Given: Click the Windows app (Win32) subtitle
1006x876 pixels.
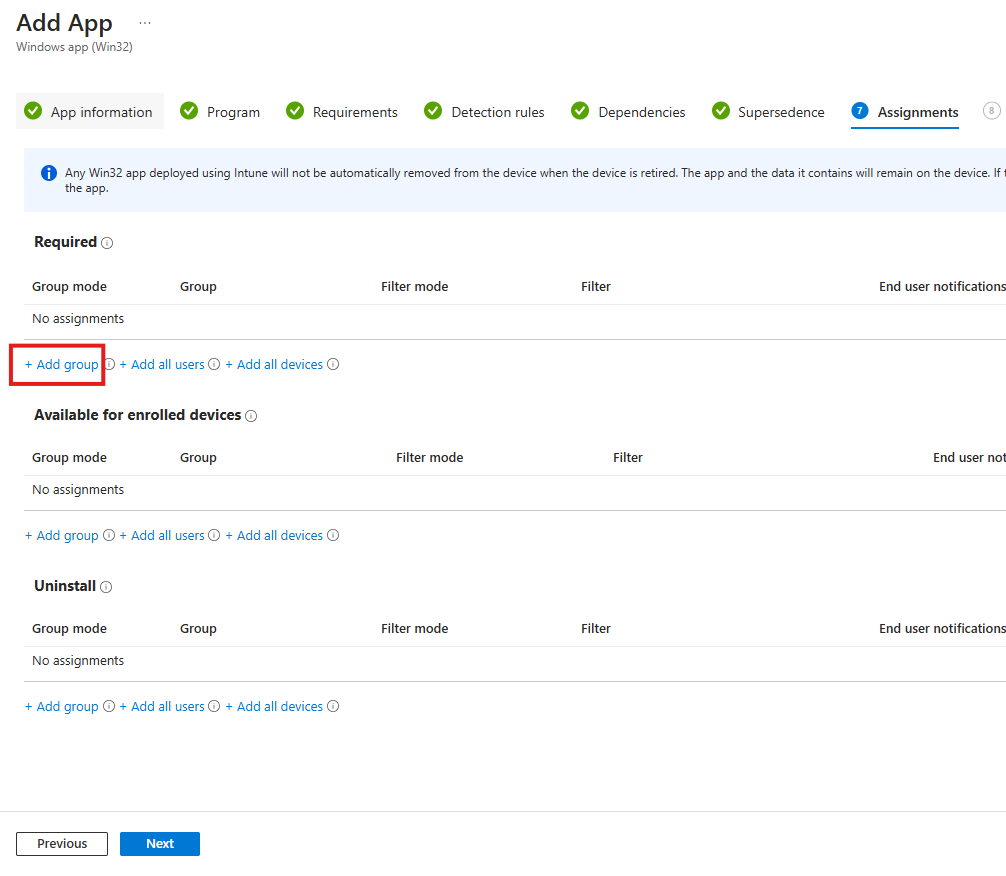Looking at the screenshot, I should tap(74, 47).
